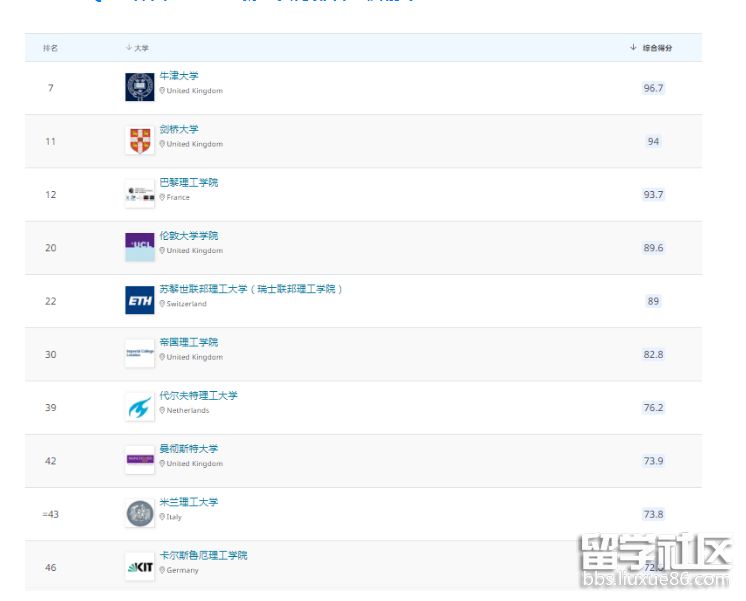746x601 pixels.
Task: Click the University of Manchester logo
Action: coord(139,460)
